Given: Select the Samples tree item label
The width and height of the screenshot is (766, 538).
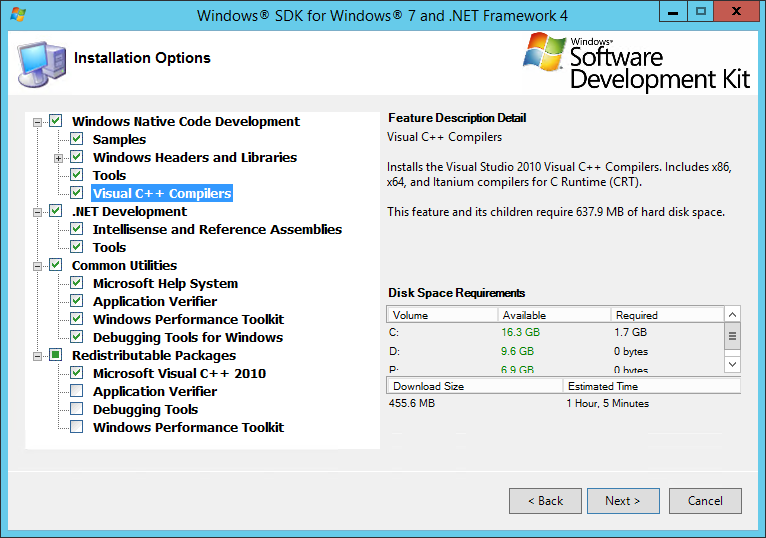Looking at the screenshot, I should pyautogui.click(x=119, y=139).
